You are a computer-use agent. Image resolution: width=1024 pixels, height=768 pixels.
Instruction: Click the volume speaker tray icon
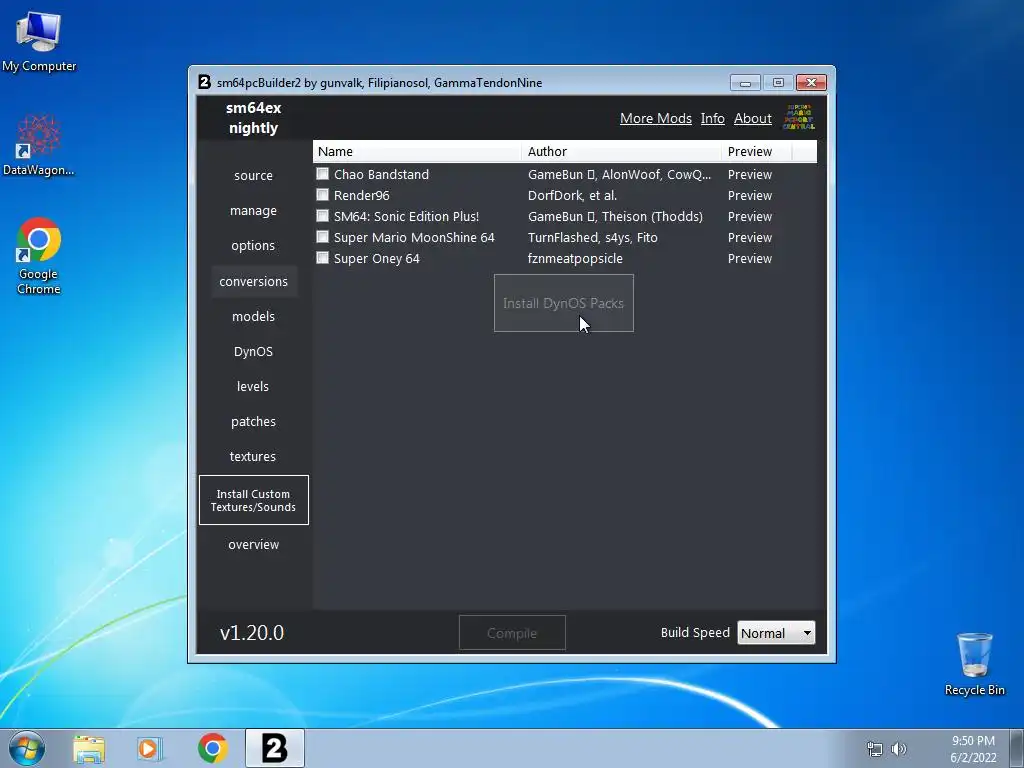[x=899, y=749]
